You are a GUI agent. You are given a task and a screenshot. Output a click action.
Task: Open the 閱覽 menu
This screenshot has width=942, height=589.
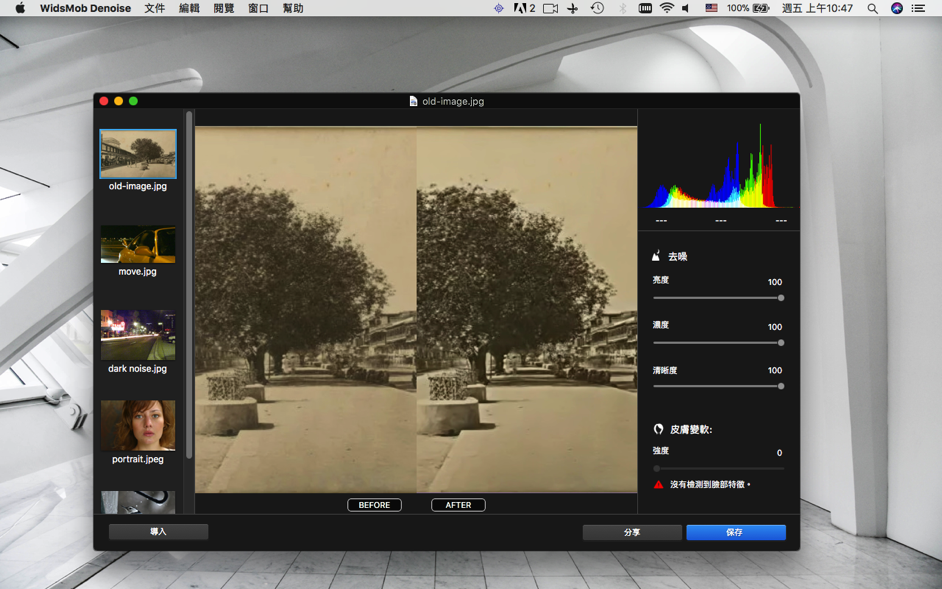point(223,8)
